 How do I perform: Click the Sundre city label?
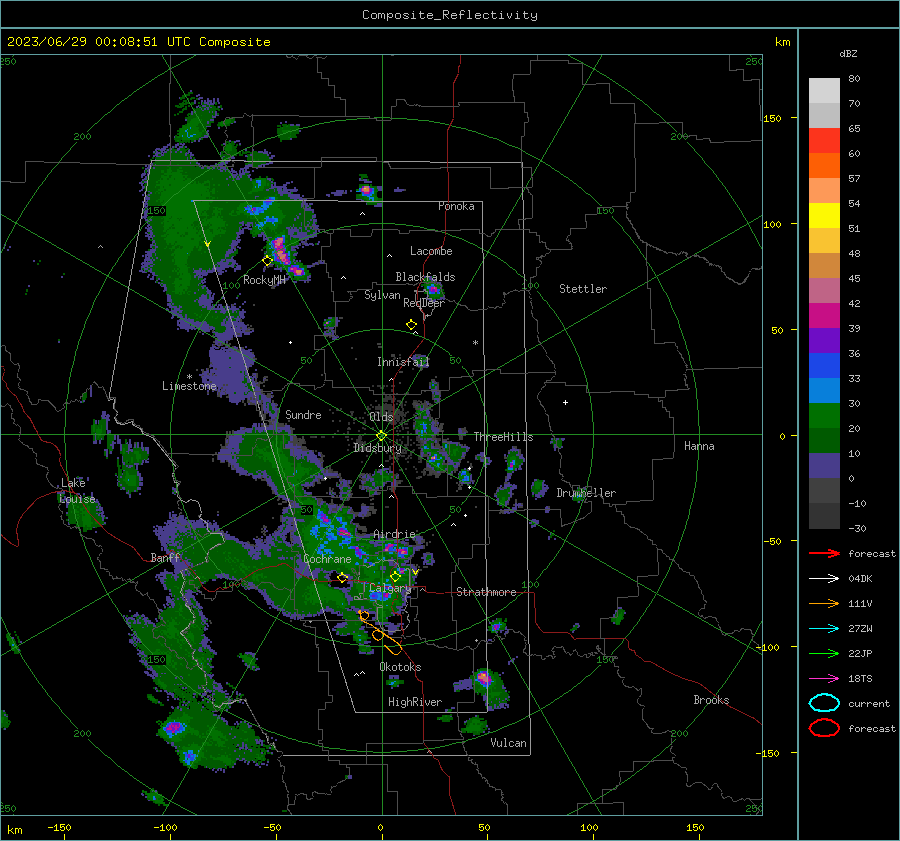(303, 415)
